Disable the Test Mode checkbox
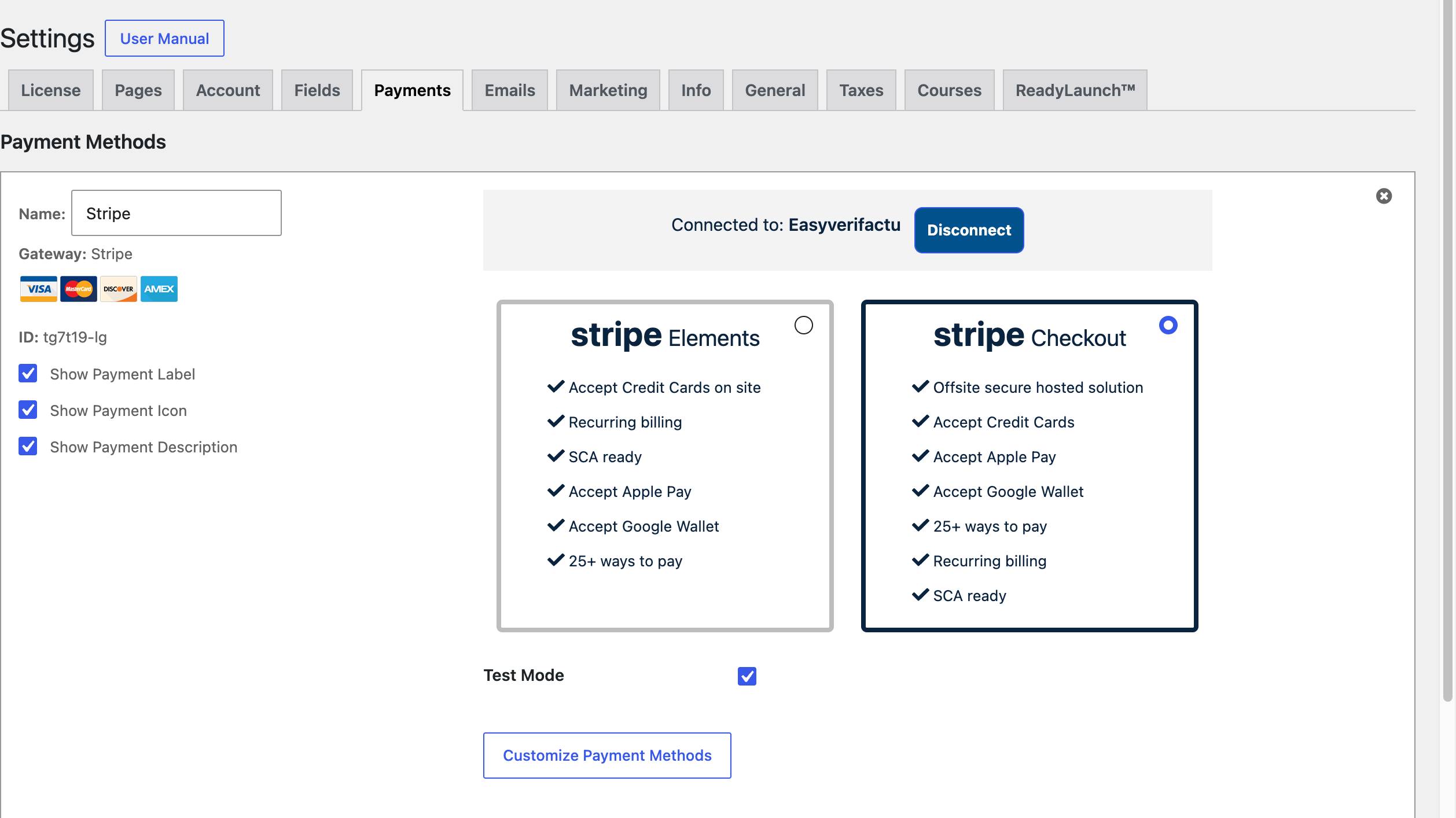1456x818 pixels. (747, 676)
